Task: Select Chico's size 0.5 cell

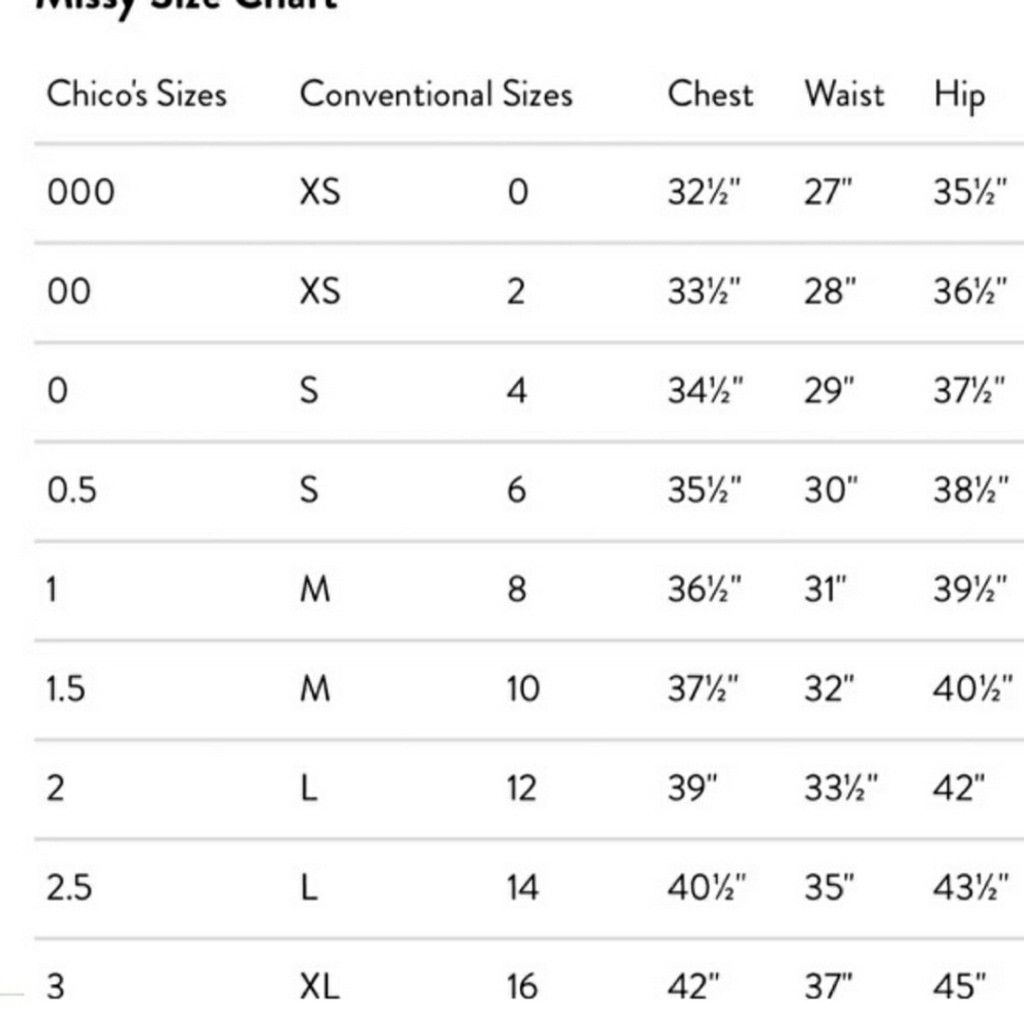Action: coord(72,490)
